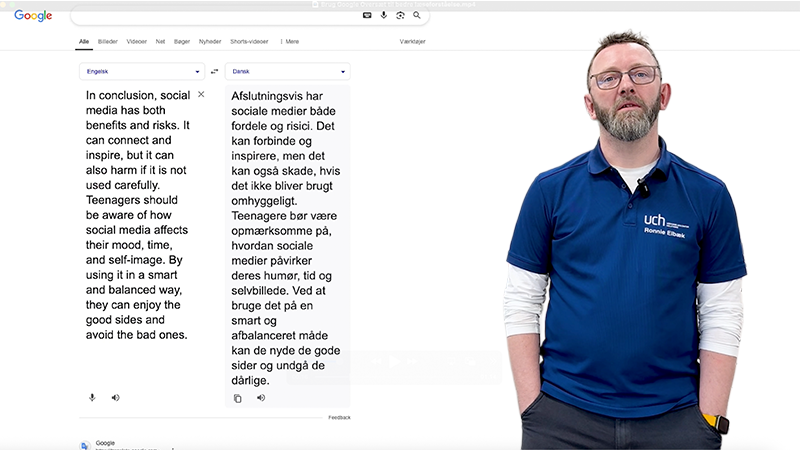Image resolution: width=800 pixels, height=450 pixels.
Task: Activate microphone input under English text
Action: 92,397
